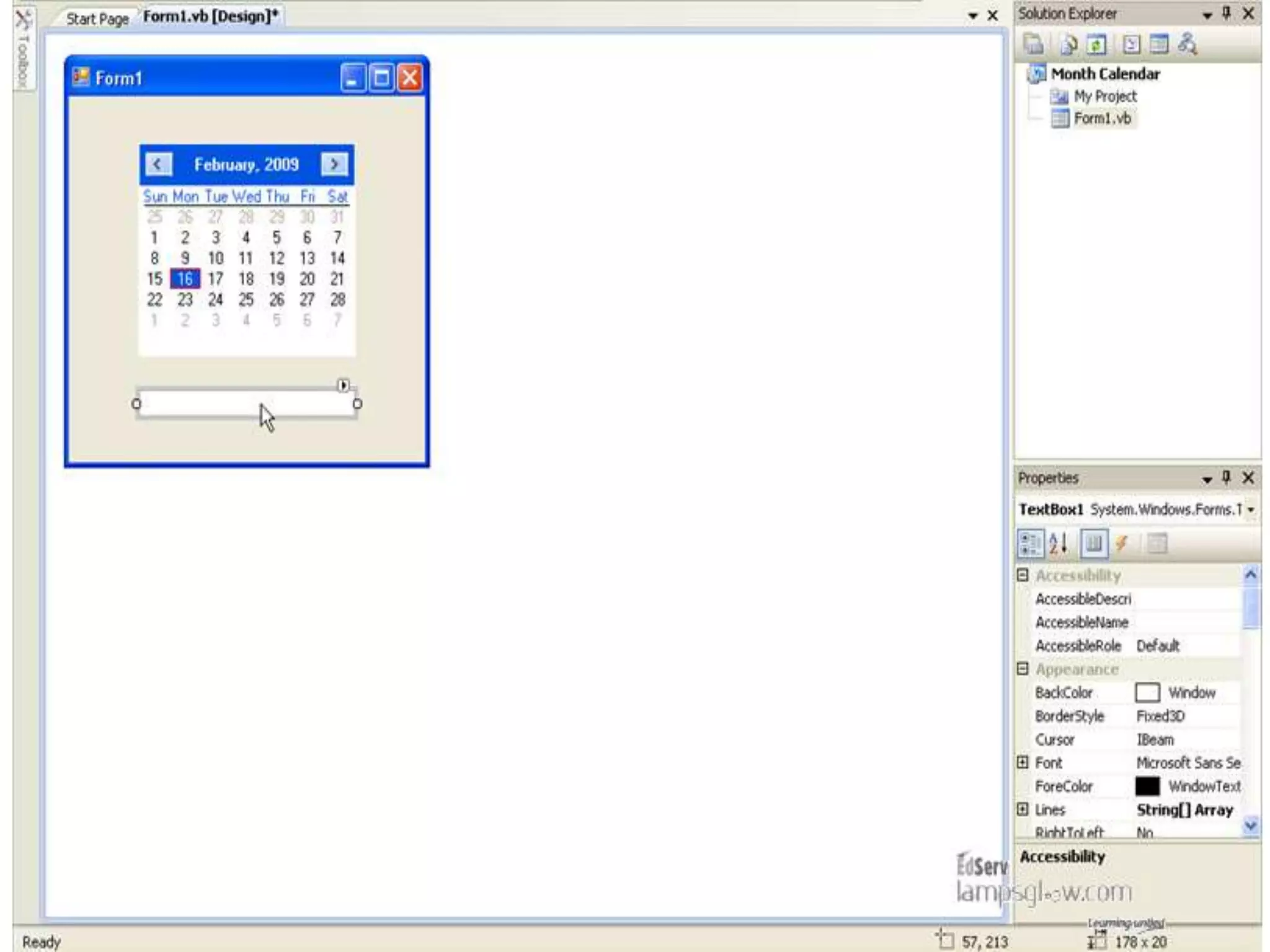
Task: Open the active files dropdown arrow
Action: coord(972,16)
